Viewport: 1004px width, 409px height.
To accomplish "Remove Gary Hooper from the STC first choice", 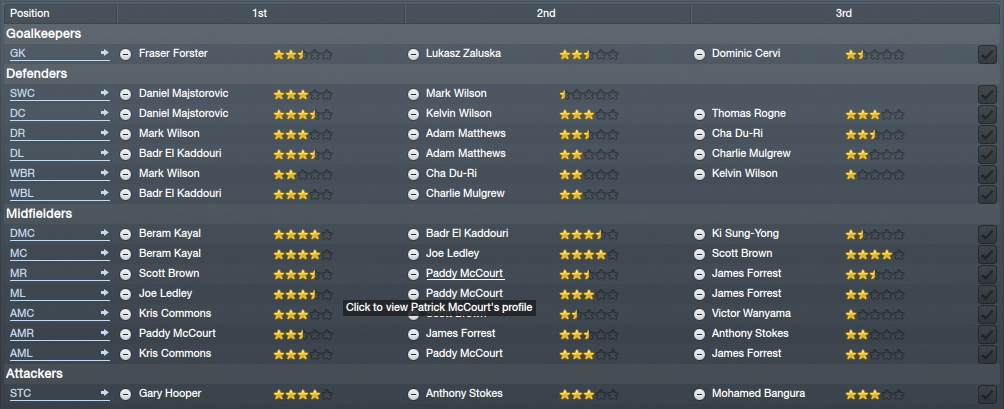I will pos(126,394).
